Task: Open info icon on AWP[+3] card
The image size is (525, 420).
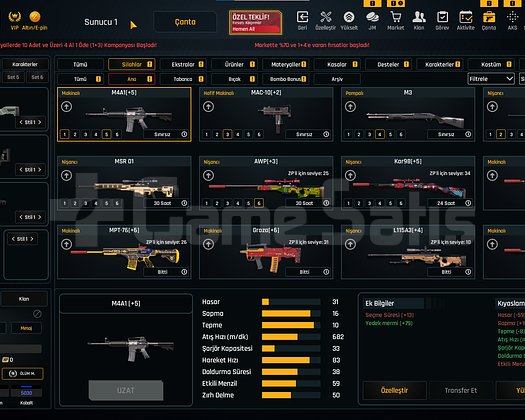Action: pos(326,203)
